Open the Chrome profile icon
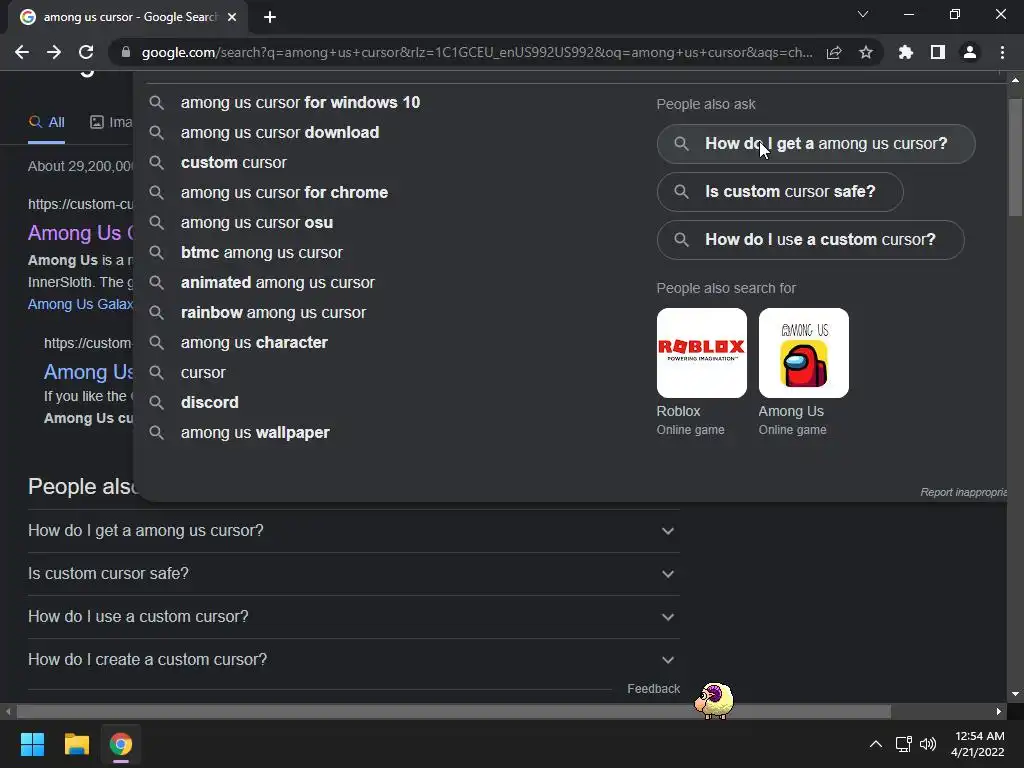This screenshot has width=1024, height=768. 970,52
